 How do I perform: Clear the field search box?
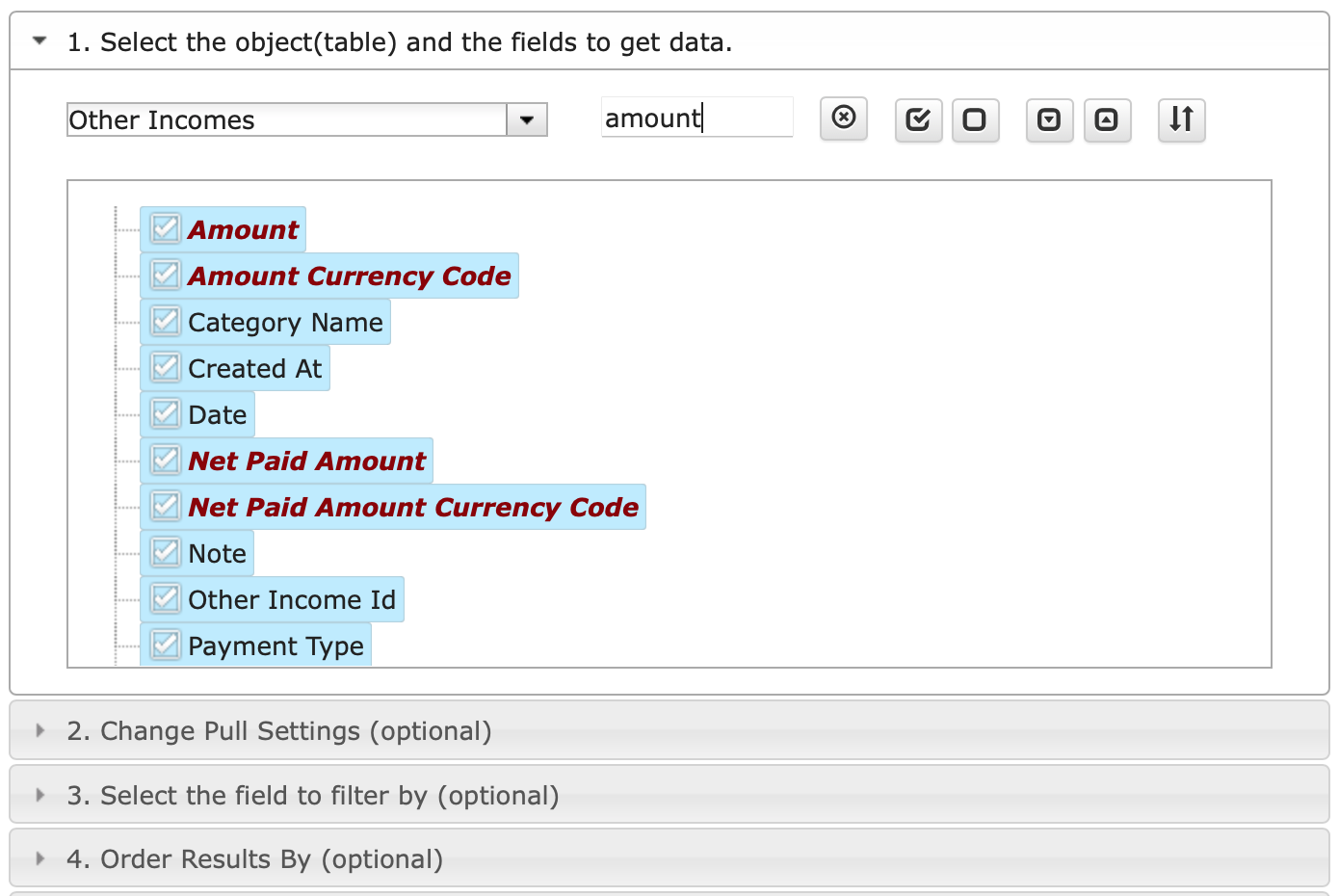coord(844,119)
